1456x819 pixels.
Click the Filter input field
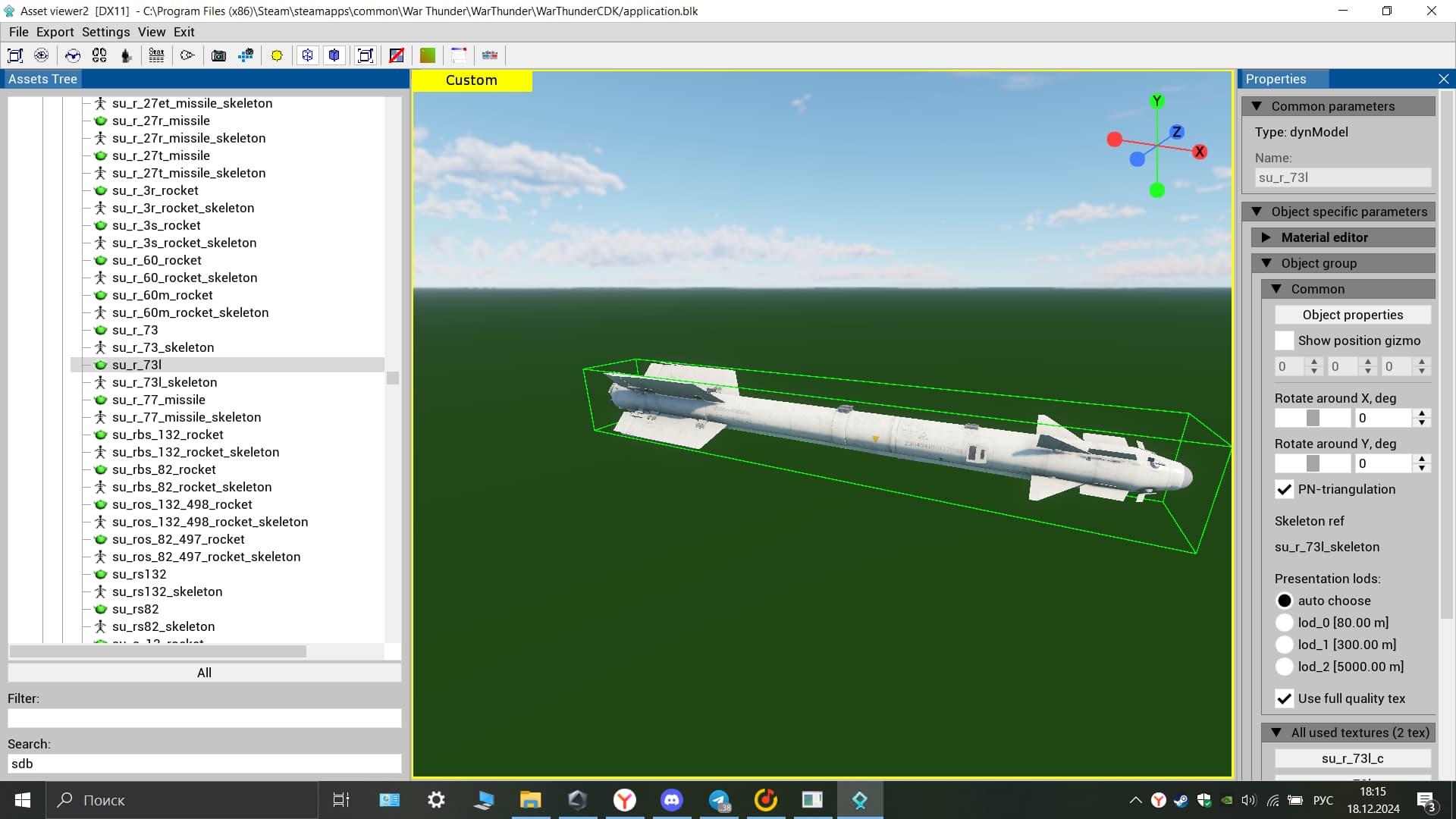click(x=204, y=718)
